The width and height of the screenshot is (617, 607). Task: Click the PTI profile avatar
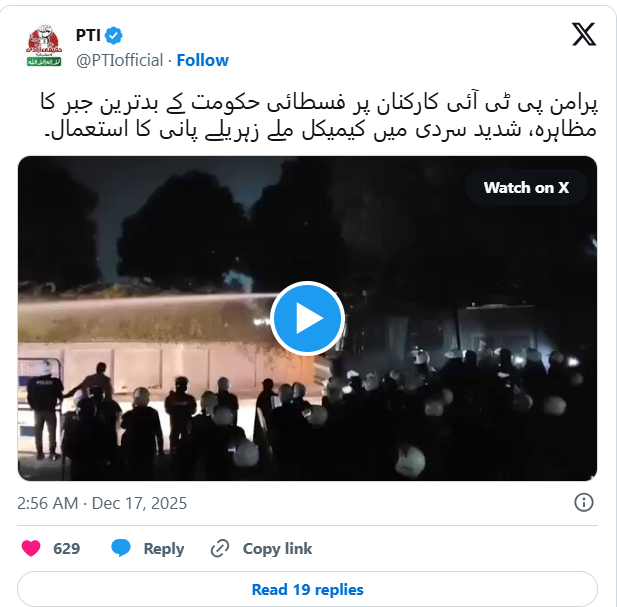pos(44,45)
